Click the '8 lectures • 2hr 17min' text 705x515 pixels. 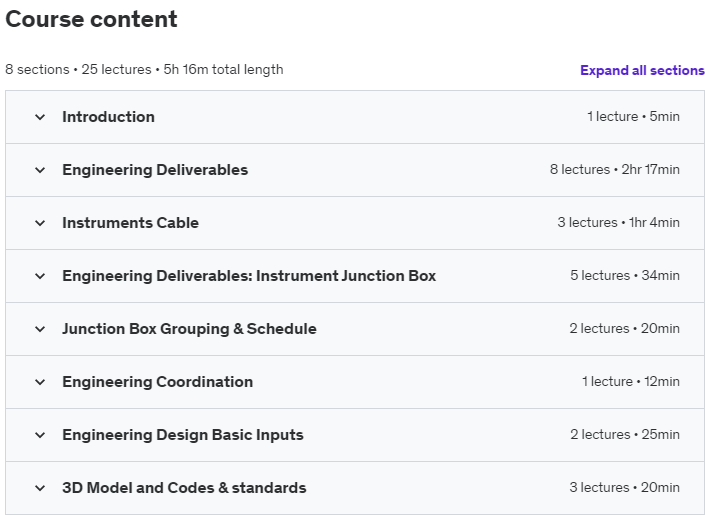615,170
